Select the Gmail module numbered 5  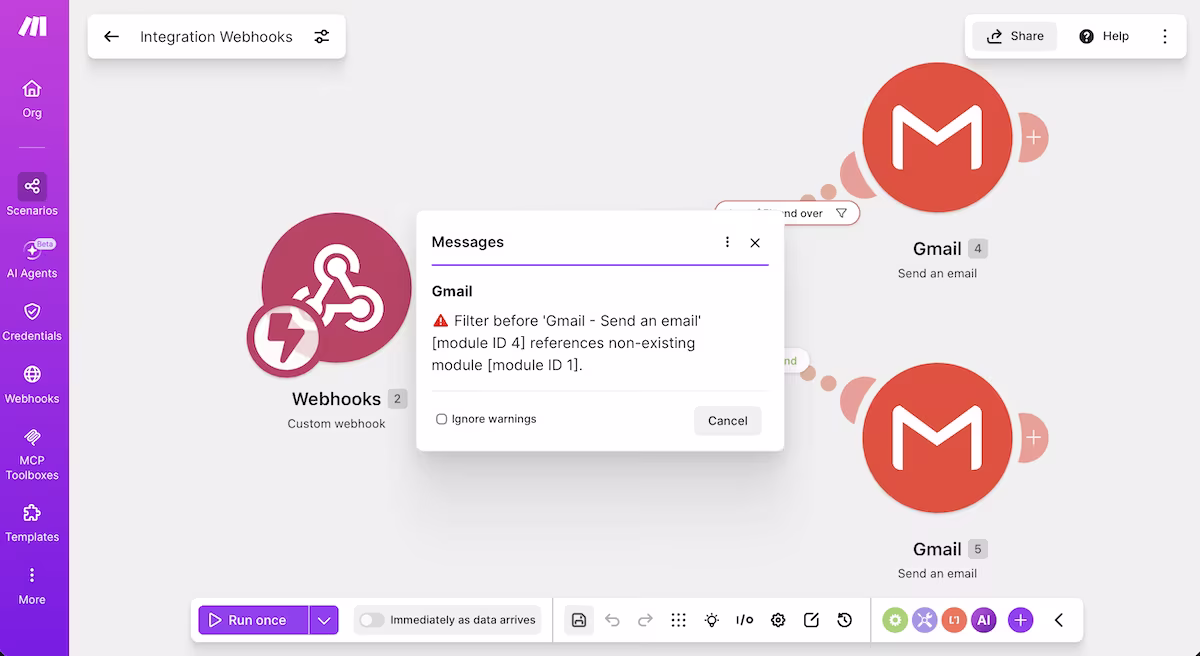[x=937, y=438]
